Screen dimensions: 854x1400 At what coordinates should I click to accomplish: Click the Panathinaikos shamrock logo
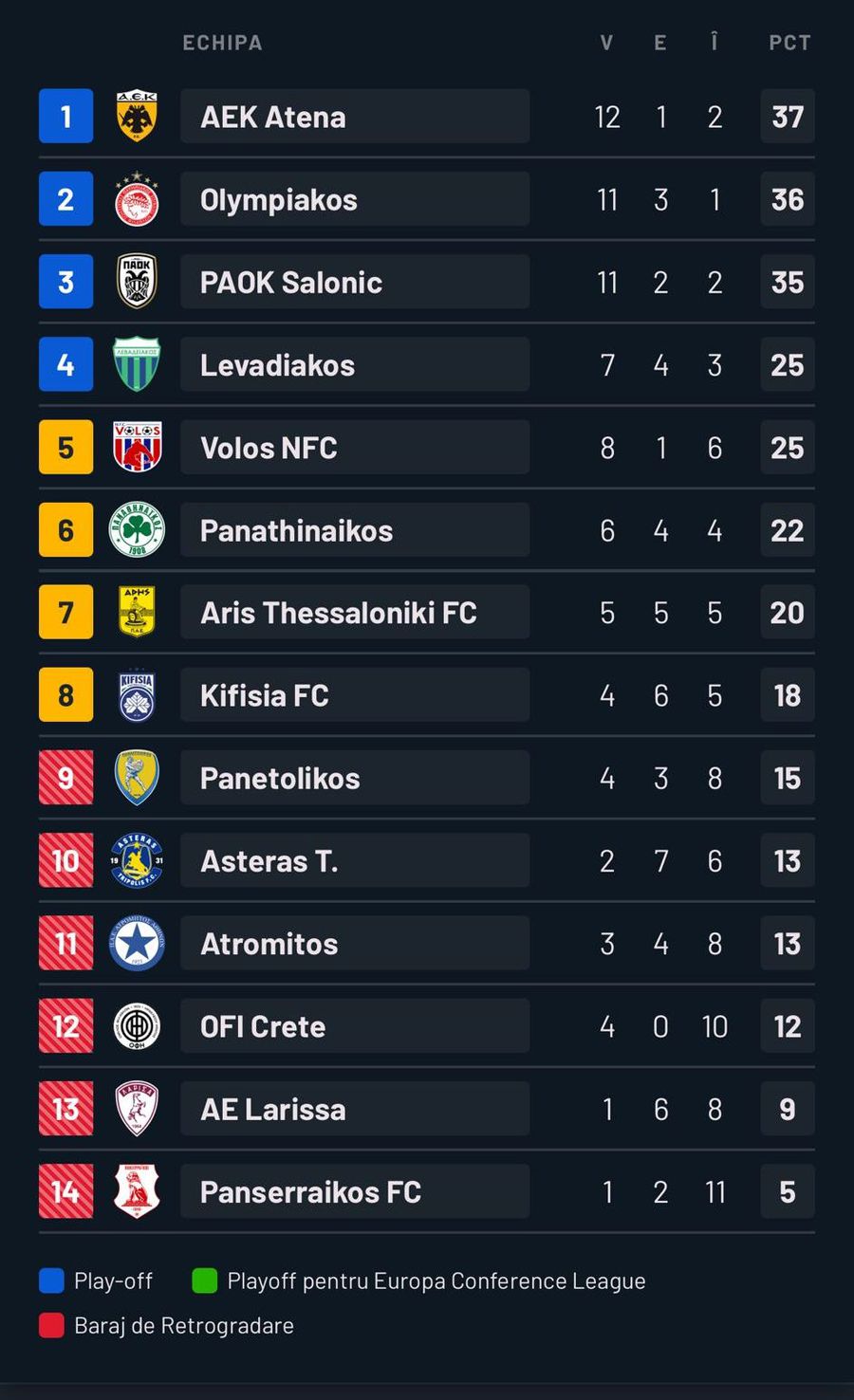coord(137,529)
